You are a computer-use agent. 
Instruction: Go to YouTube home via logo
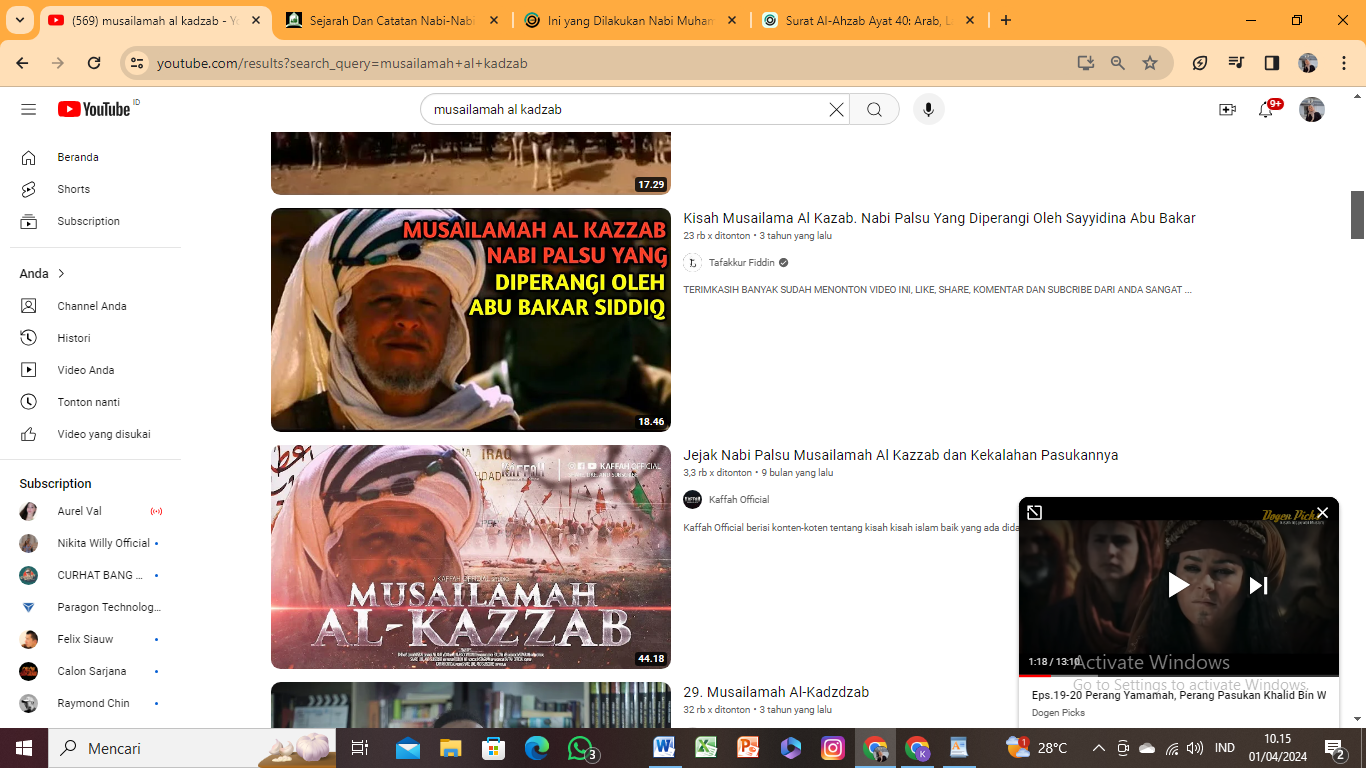pos(94,109)
